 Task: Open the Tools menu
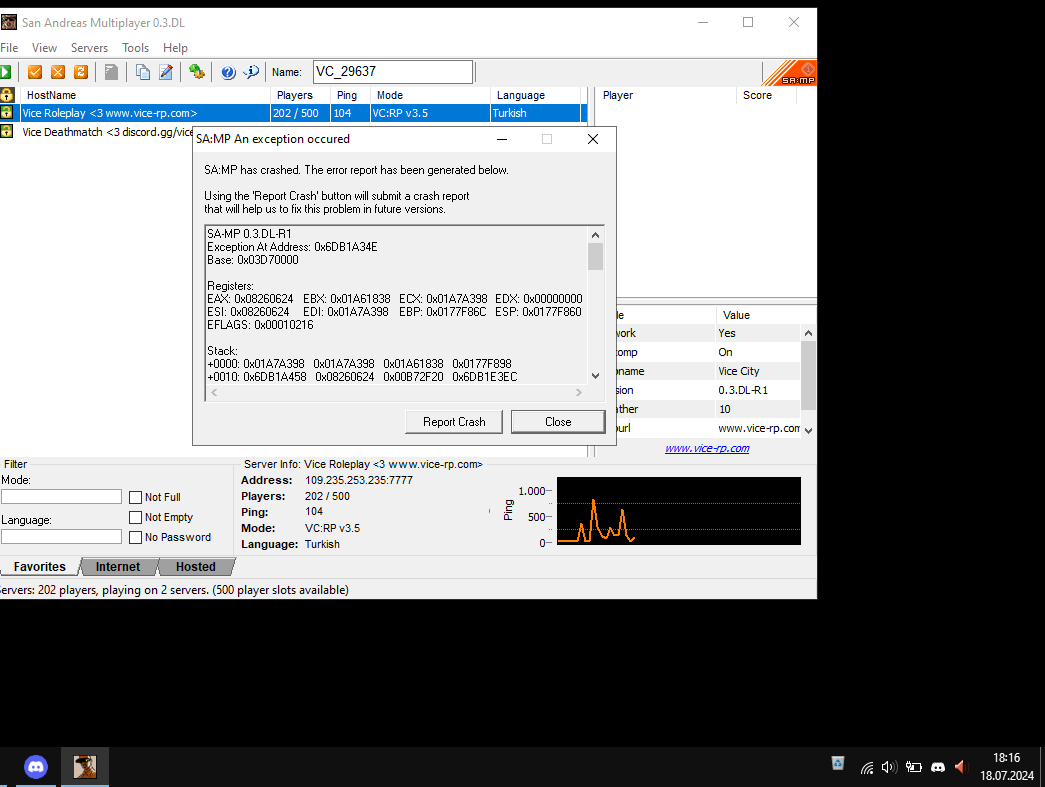135,48
